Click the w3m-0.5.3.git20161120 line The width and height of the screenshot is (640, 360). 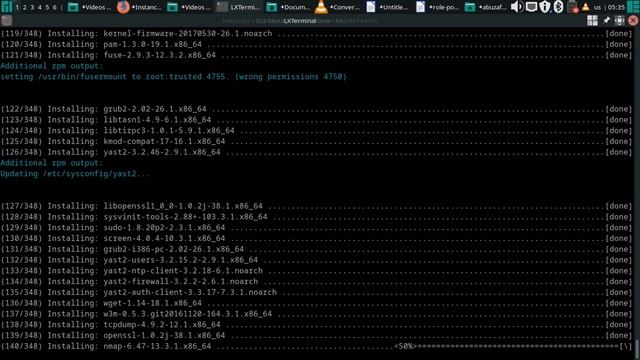(316, 314)
